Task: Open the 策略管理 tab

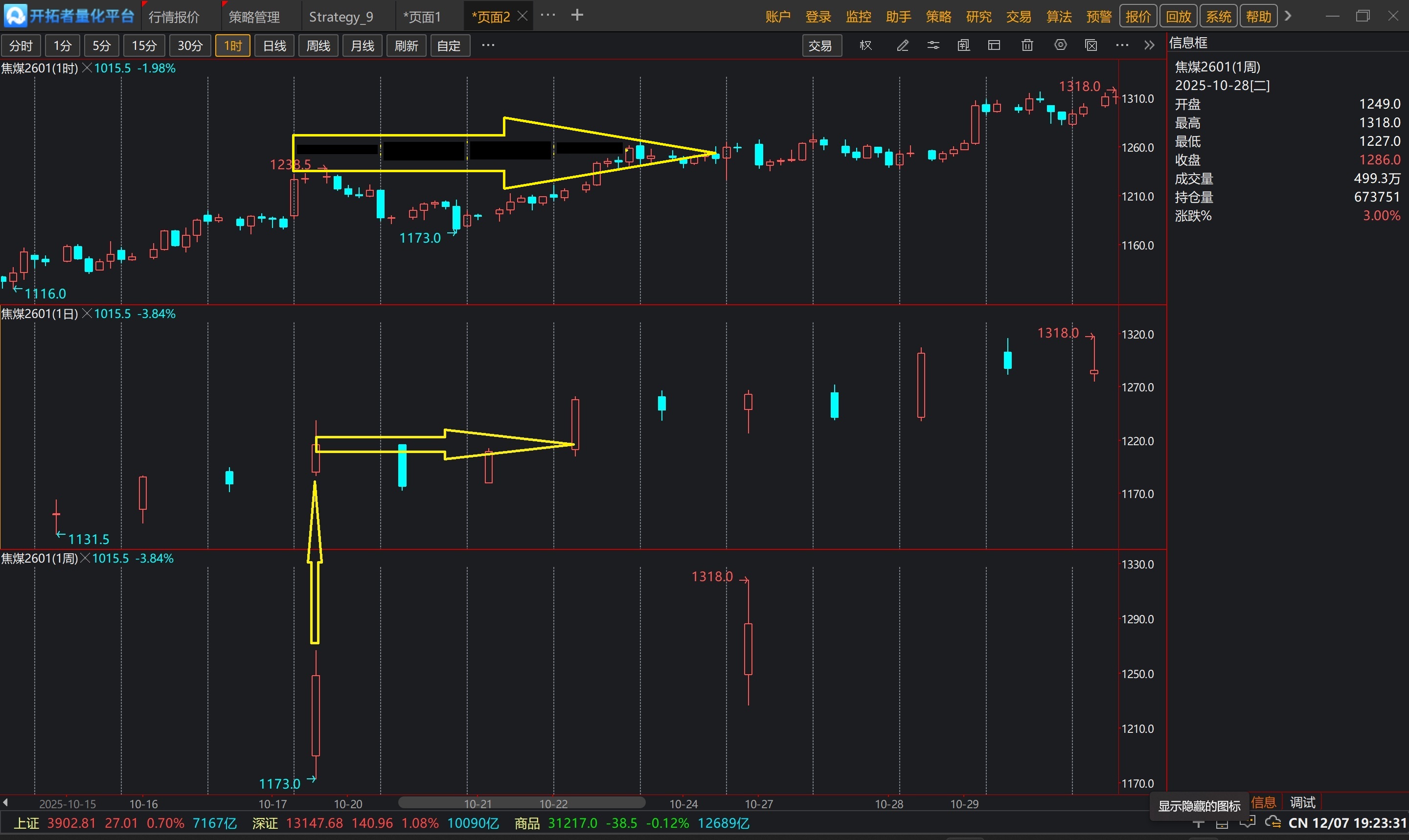Action: click(254, 17)
